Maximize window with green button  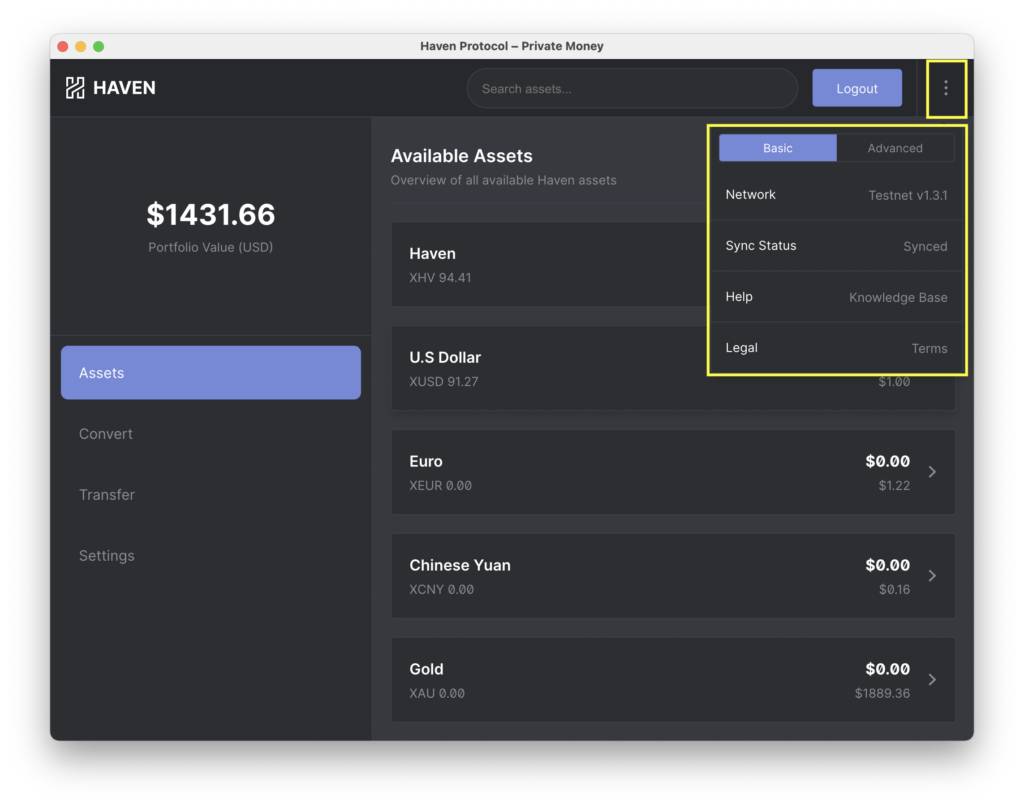[x=99, y=46]
